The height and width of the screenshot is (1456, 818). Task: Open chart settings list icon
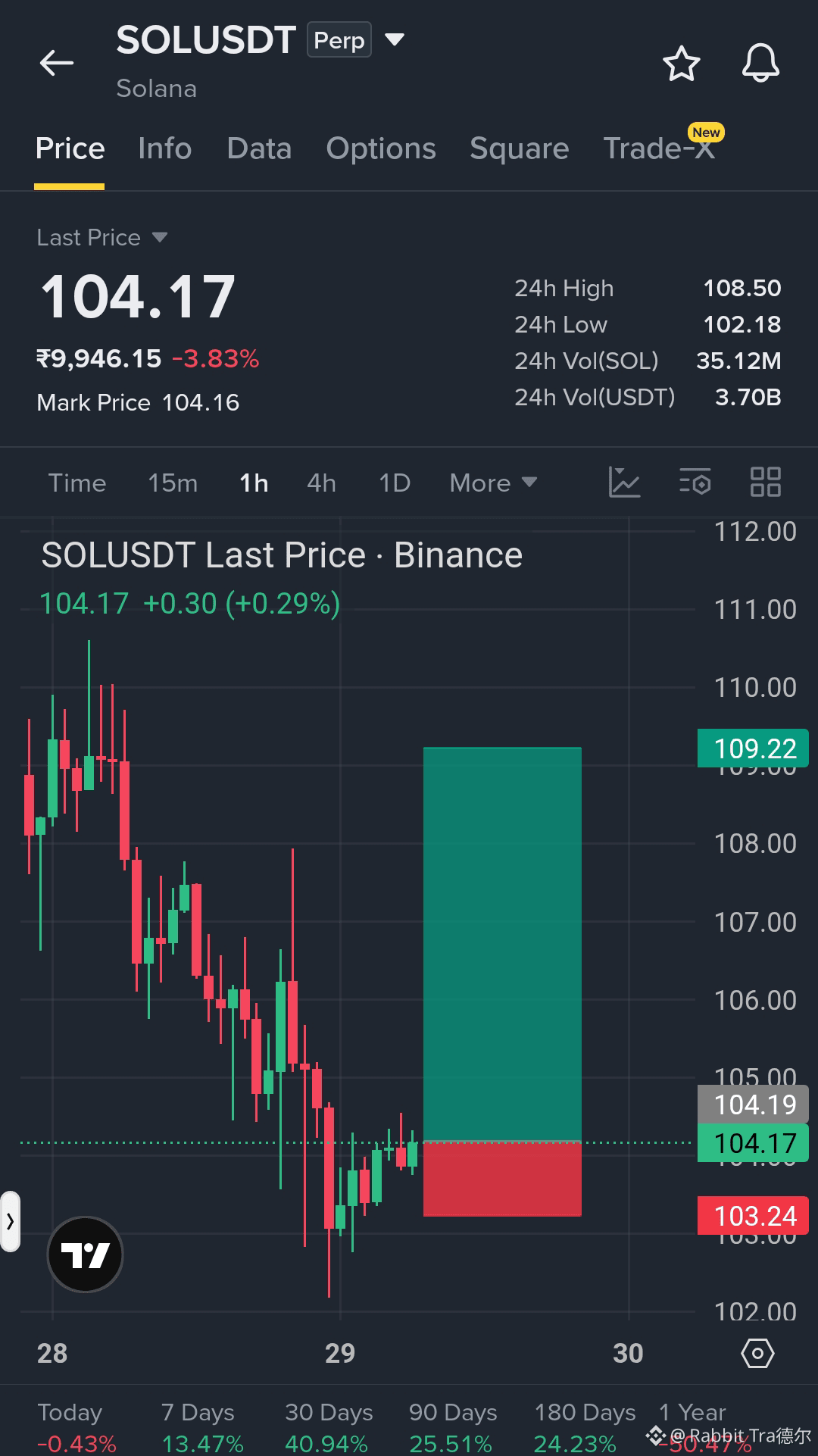pos(695,483)
